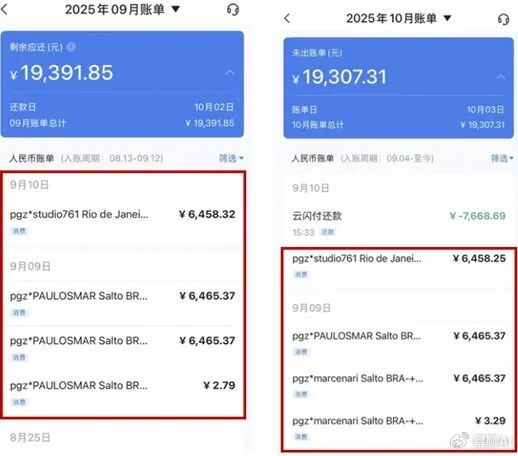Open marcenari transaction of ¥6,465.37

(x=398, y=385)
